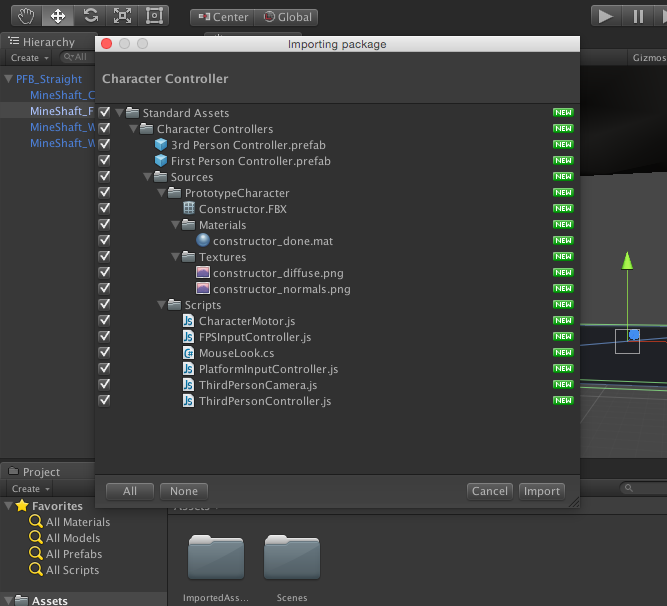Click the Import button
This screenshot has width=667, height=606.
click(x=542, y=491)
